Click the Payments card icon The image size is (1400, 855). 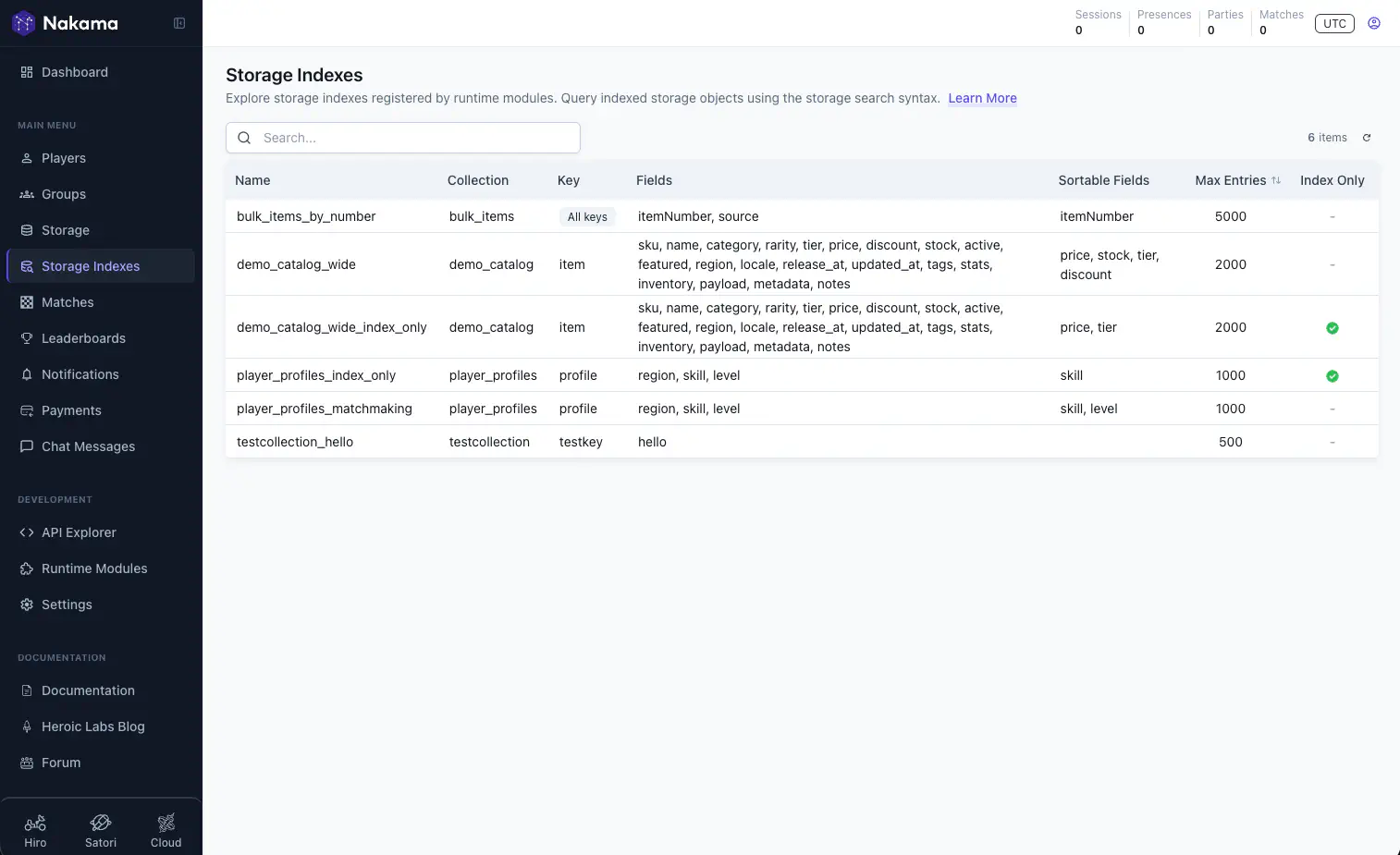(27, 410)
